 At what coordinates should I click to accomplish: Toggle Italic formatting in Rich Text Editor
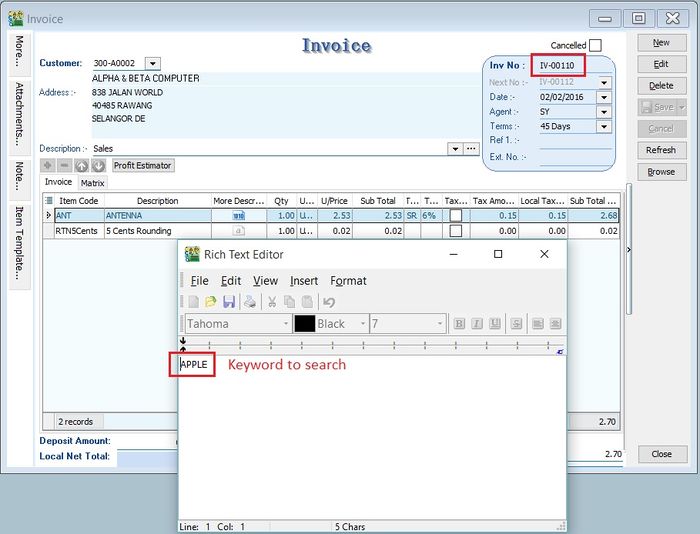click(x=477, y=324)
